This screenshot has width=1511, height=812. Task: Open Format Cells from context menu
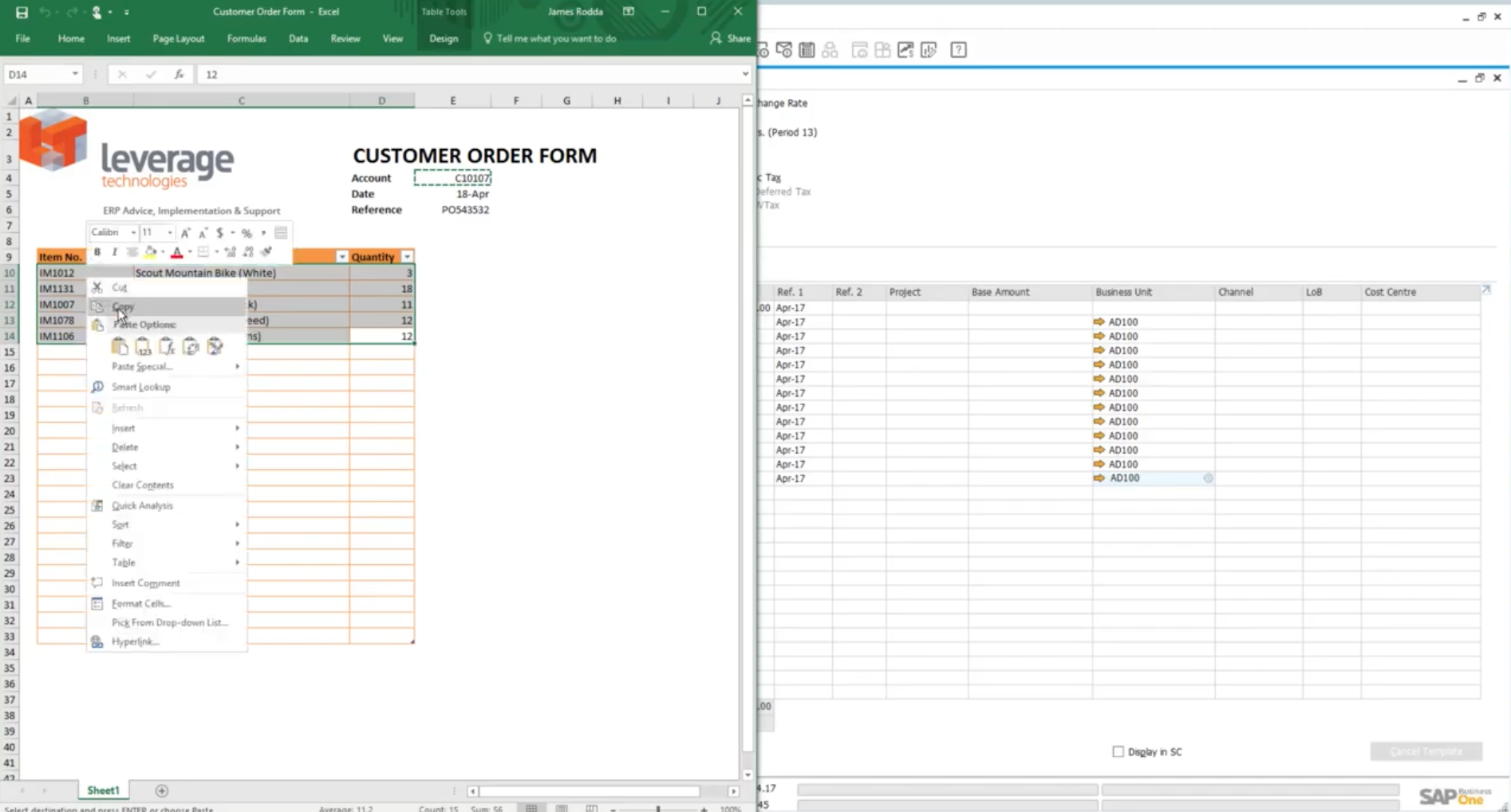pos(167,604)
